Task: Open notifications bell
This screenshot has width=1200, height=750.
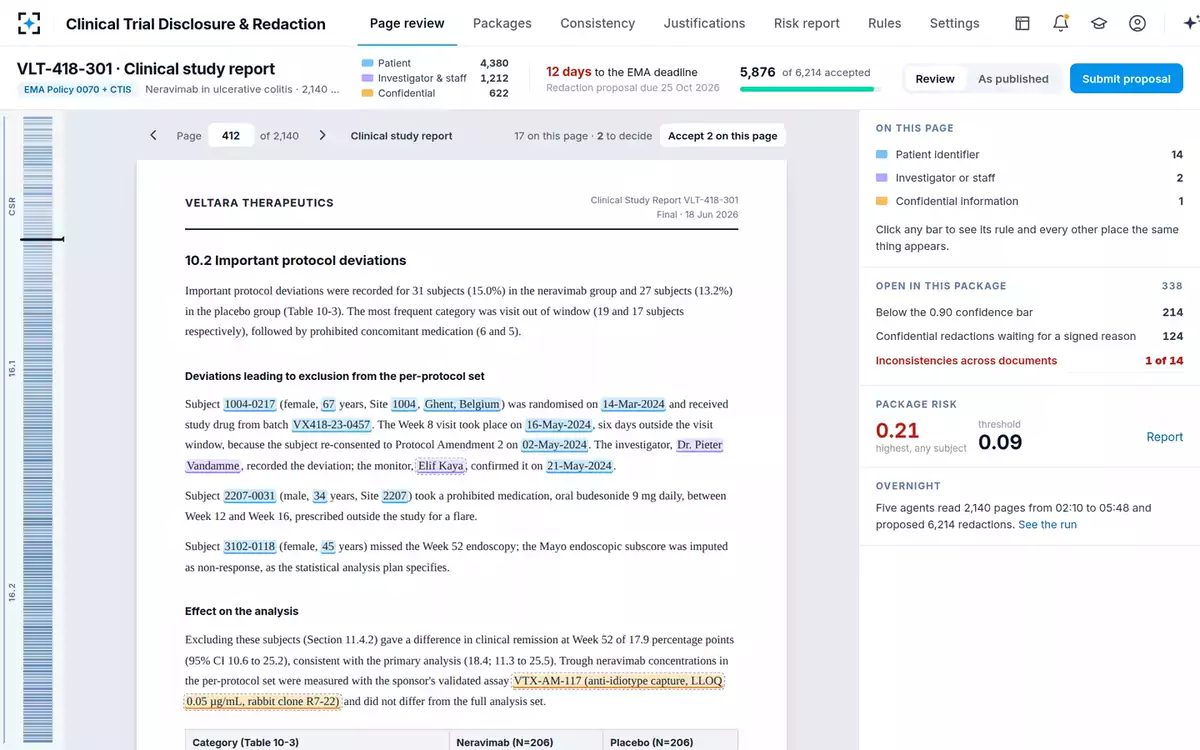Action: coord(1061,23)
